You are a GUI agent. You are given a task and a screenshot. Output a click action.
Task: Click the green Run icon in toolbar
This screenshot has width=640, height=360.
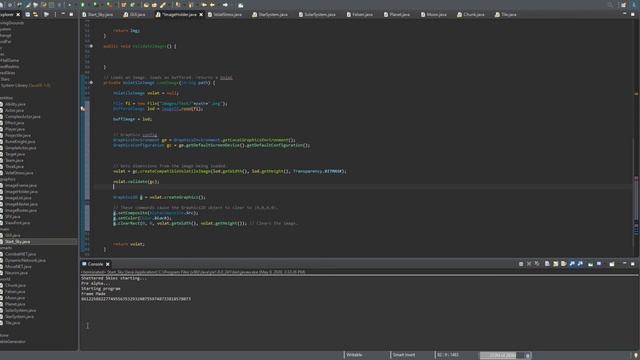pyautogui.click(x=83, y=5)
